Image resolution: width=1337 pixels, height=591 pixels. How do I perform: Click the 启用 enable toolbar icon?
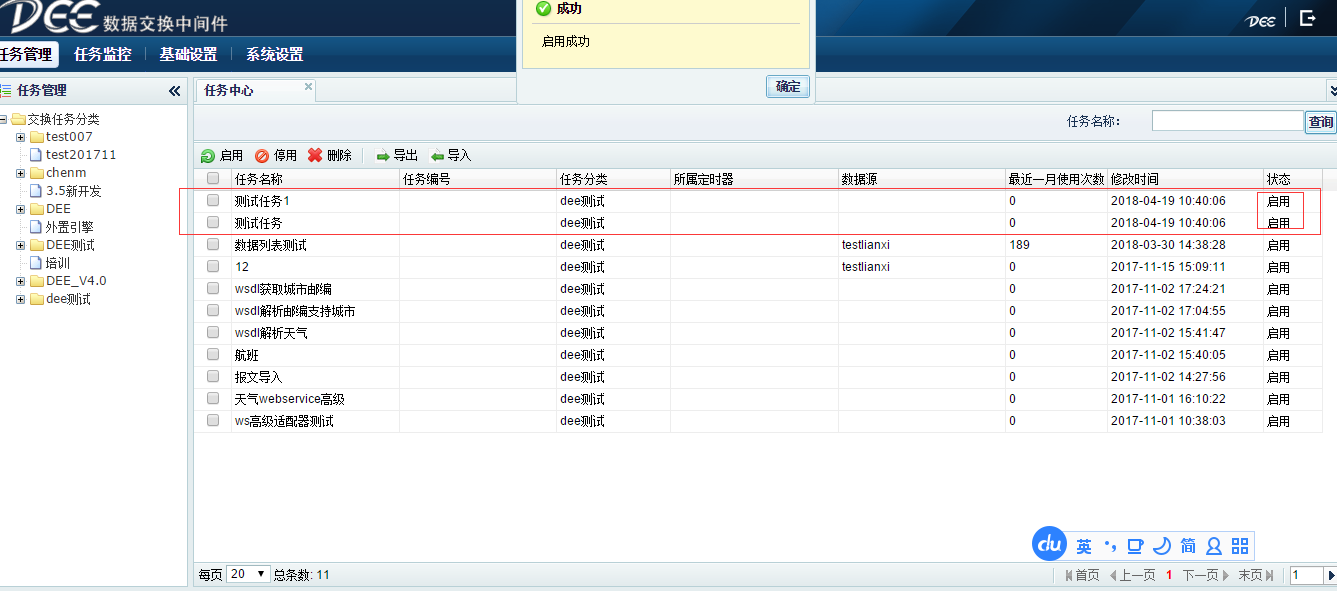click(x=208, y=156)
